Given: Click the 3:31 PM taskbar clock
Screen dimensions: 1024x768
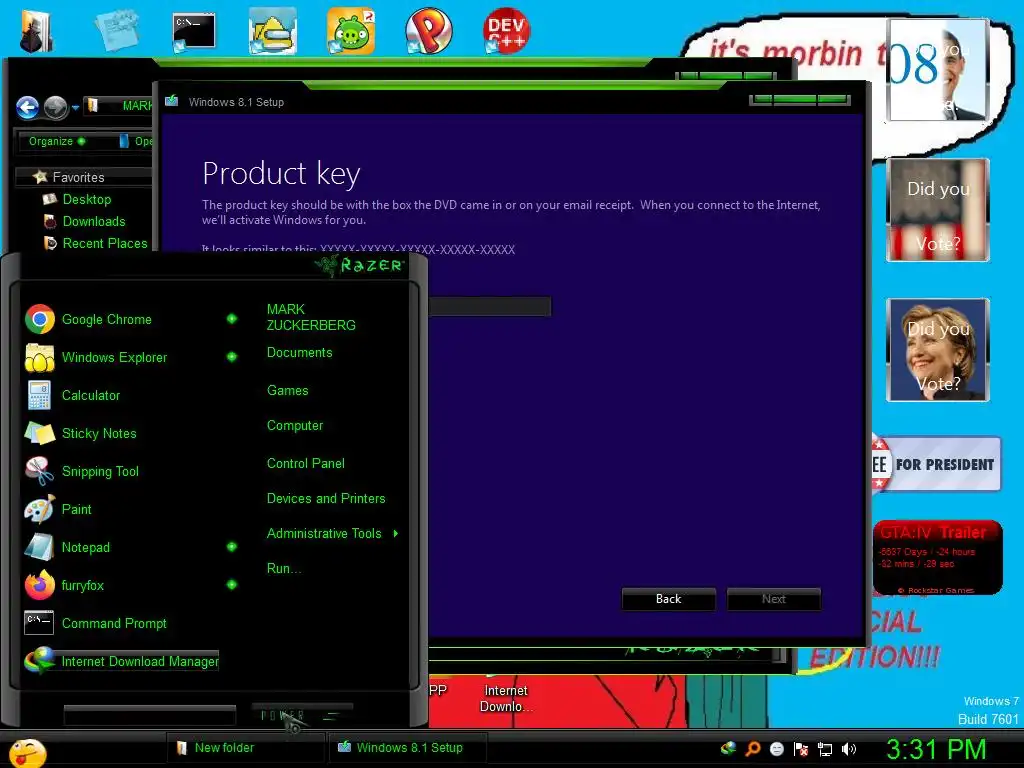Looking at the screenshot, I should pyautogui.click(x=935, y=750).
